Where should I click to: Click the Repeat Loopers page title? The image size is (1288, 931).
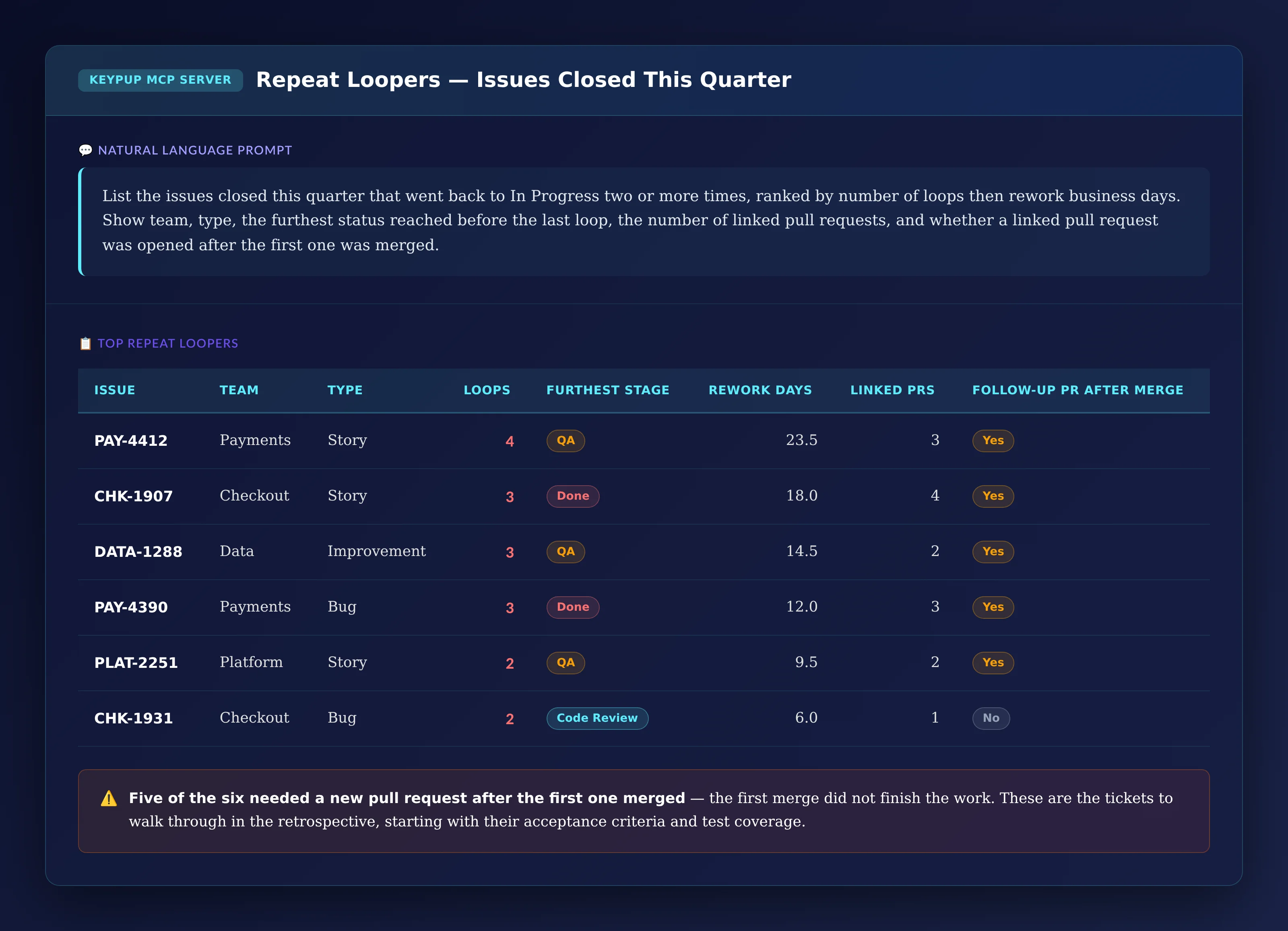coord(523,80)
